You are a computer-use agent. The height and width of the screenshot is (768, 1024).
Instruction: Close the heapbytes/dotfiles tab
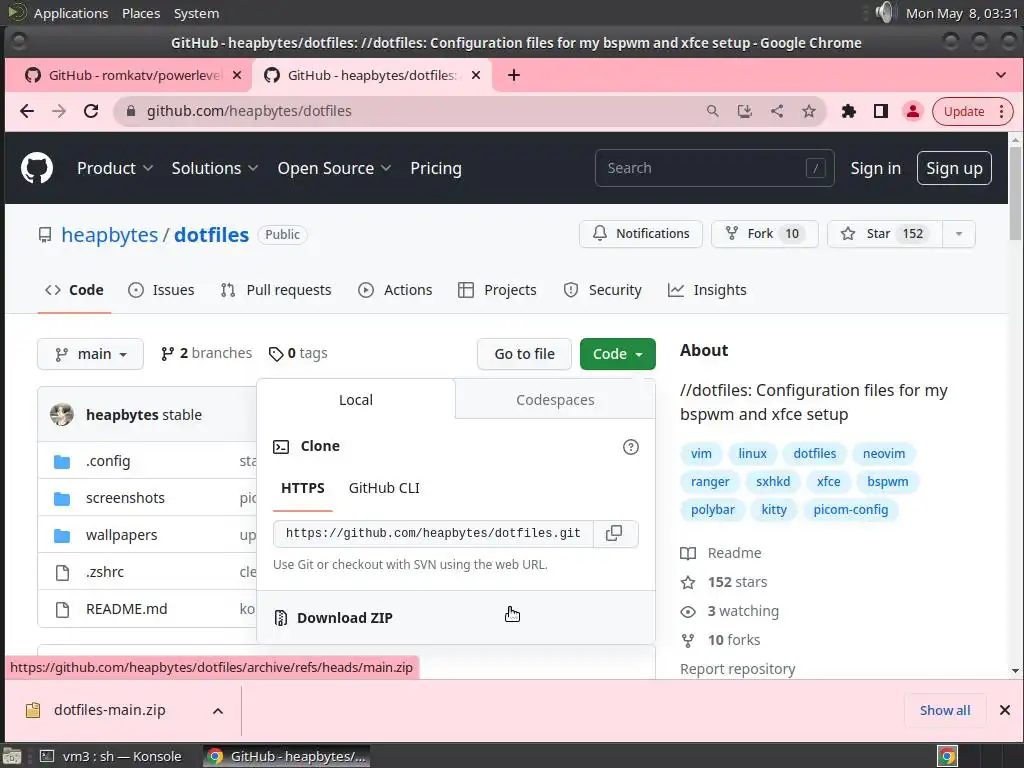click(x=476, y=75)
